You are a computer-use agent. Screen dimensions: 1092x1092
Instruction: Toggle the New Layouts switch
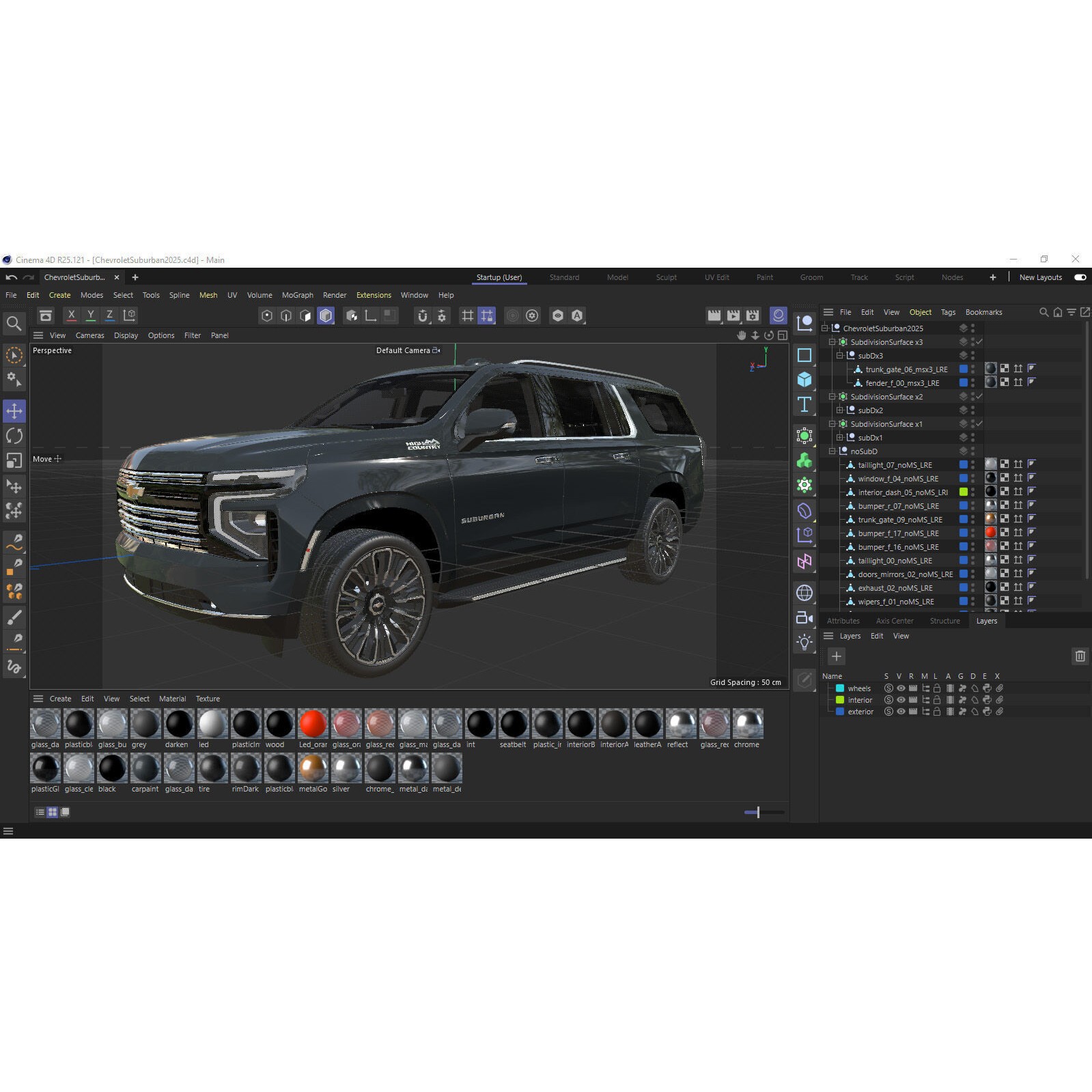point(1080,277)
